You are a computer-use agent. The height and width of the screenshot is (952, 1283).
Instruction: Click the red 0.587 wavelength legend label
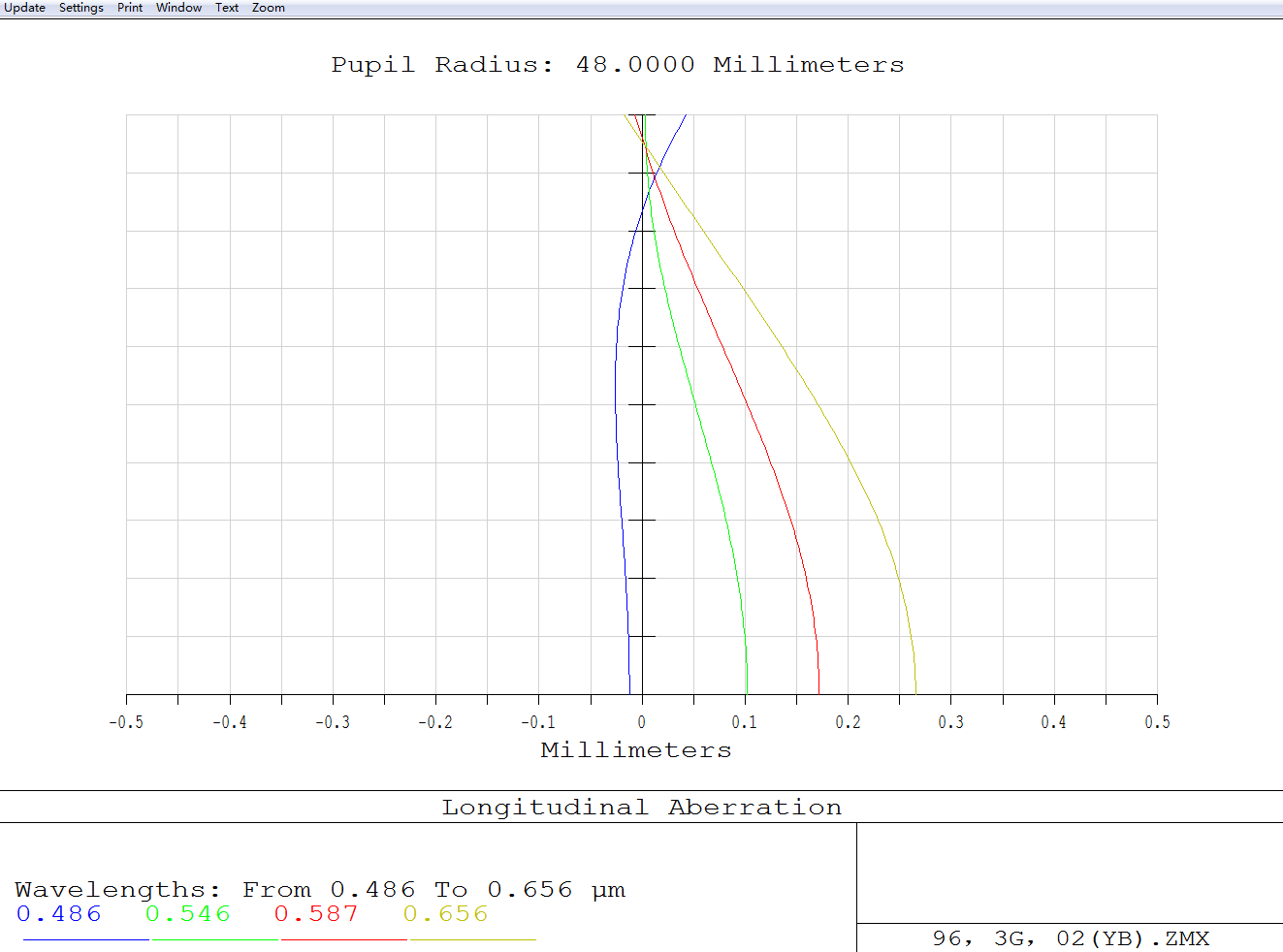[x=316, y=914]
